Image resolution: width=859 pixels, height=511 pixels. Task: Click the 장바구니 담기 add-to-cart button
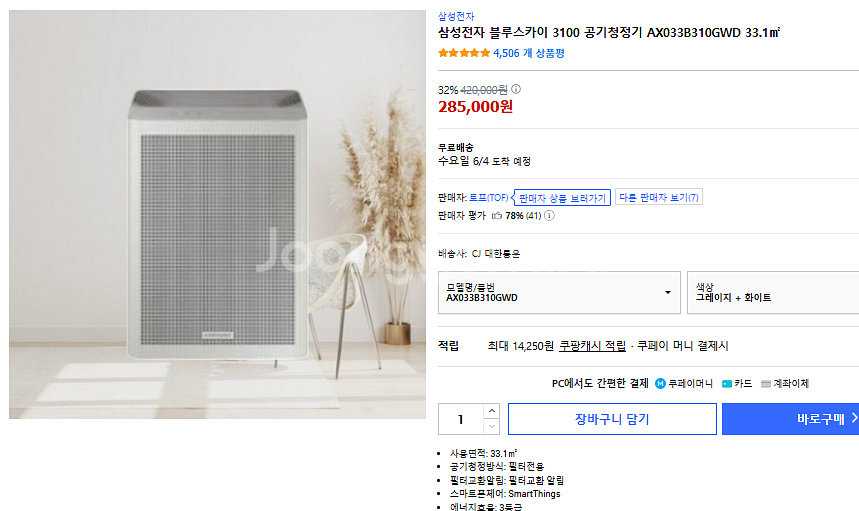point(612,419)
